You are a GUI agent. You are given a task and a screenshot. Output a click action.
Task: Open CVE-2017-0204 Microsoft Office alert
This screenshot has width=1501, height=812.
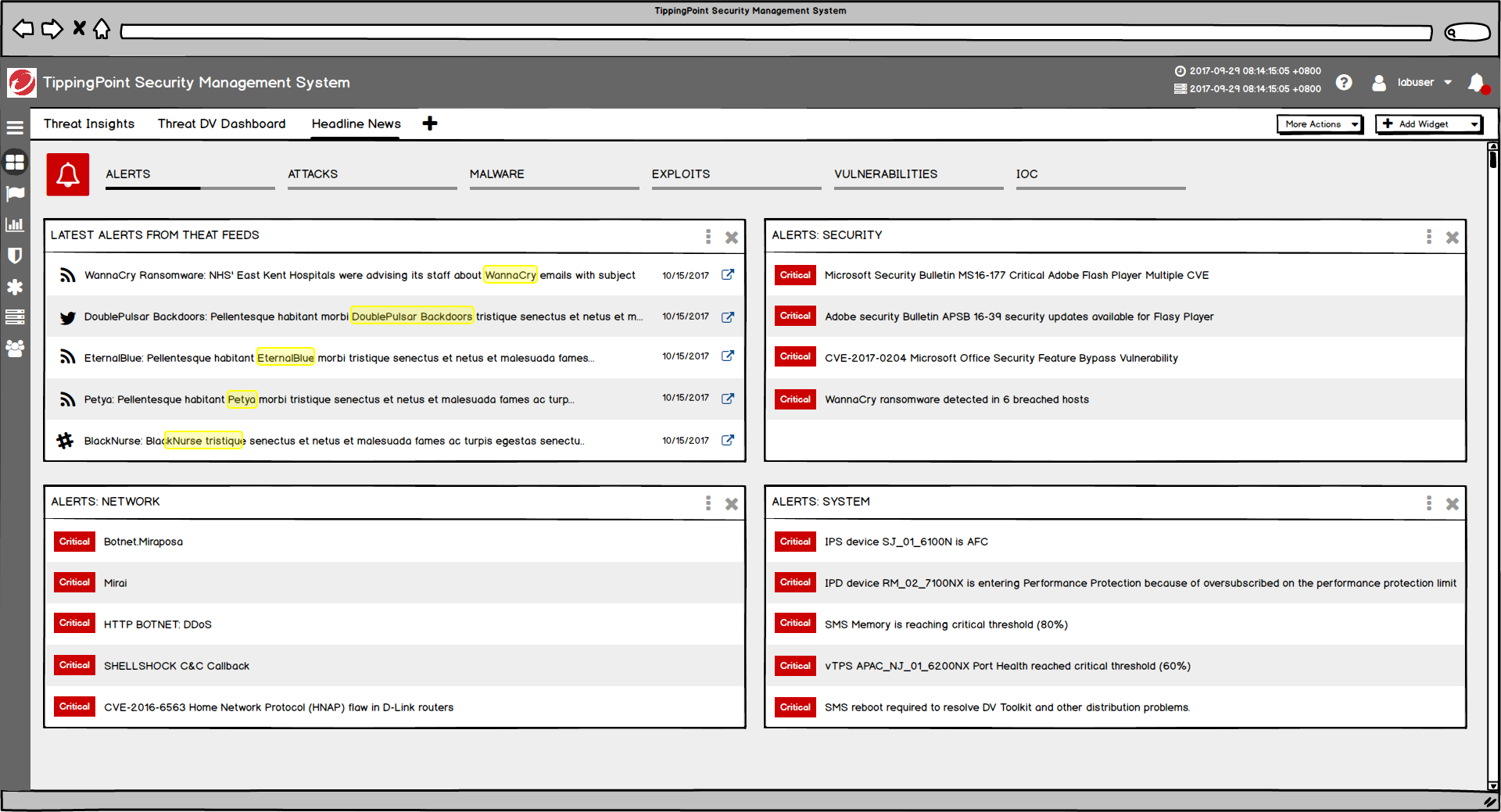1114,358
